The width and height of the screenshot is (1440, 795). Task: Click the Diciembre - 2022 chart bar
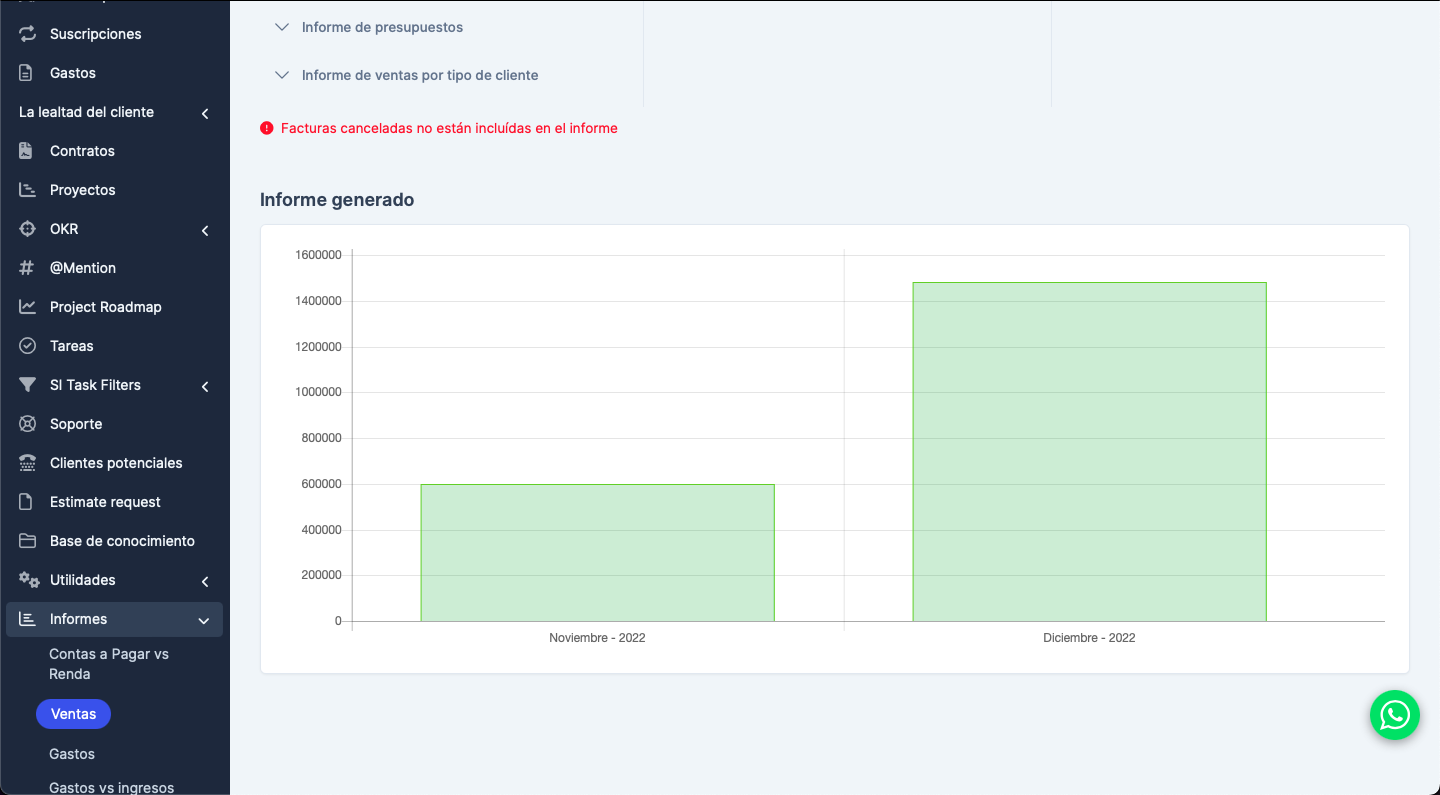(x=1089, y=452)
